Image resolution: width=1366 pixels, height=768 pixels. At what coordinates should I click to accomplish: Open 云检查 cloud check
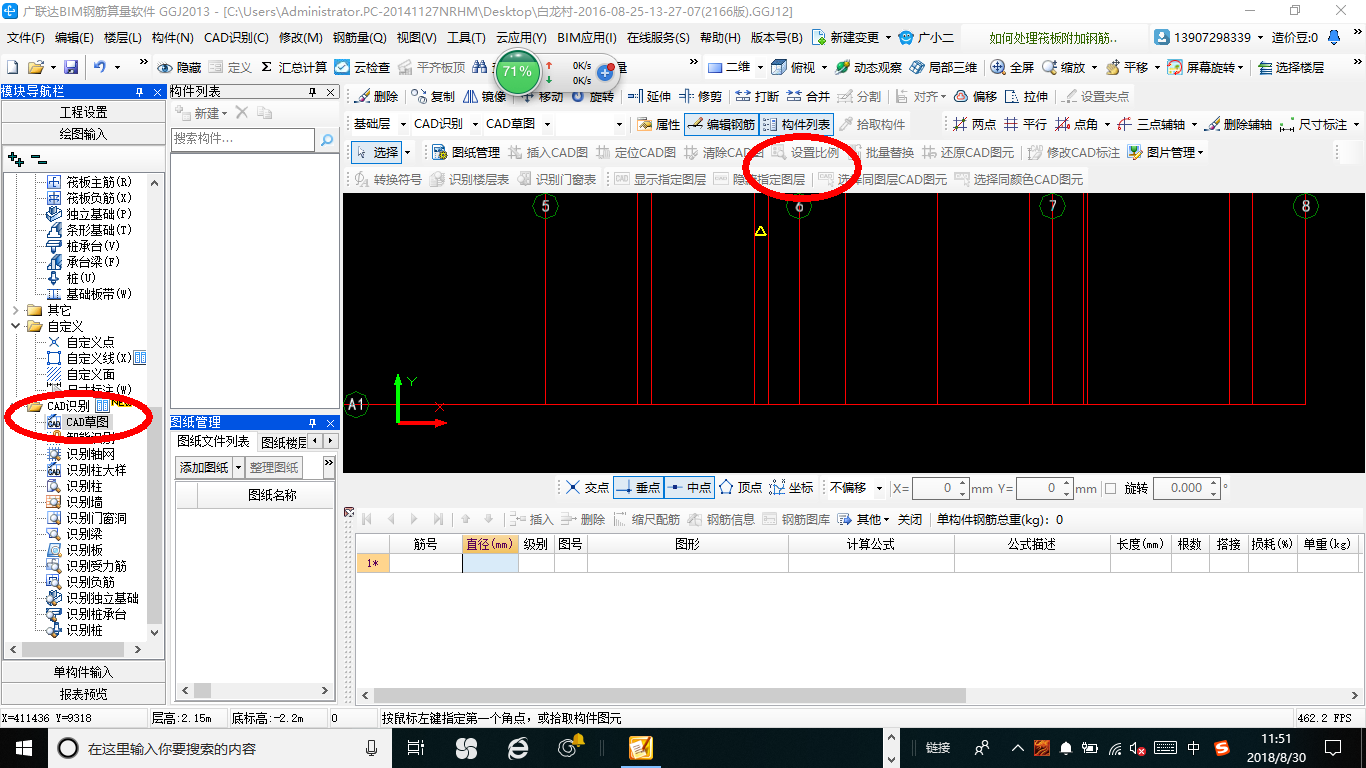(362, 67)
